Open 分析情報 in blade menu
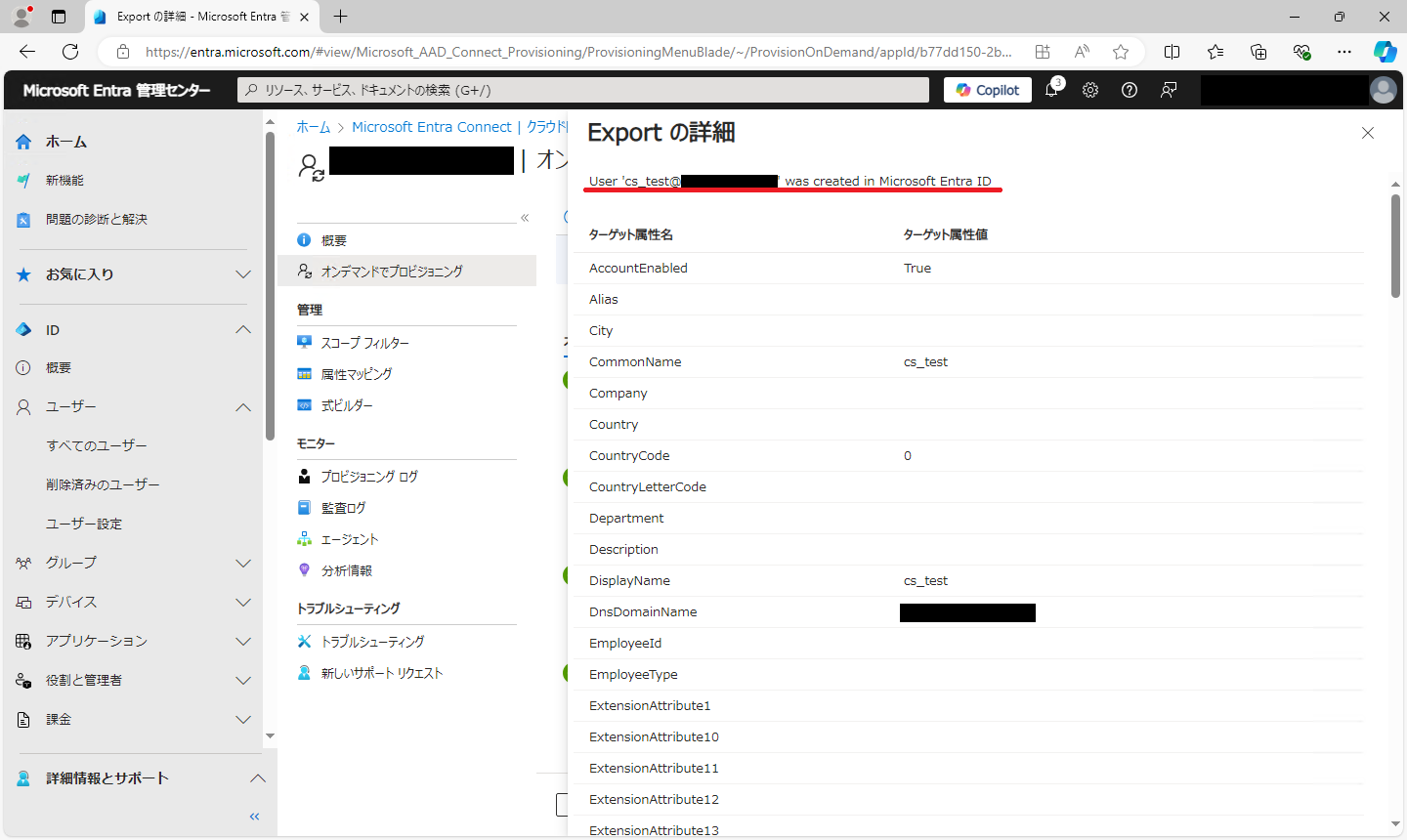The height and width of the screenshot is (840, 1407). tap(347, 570)
